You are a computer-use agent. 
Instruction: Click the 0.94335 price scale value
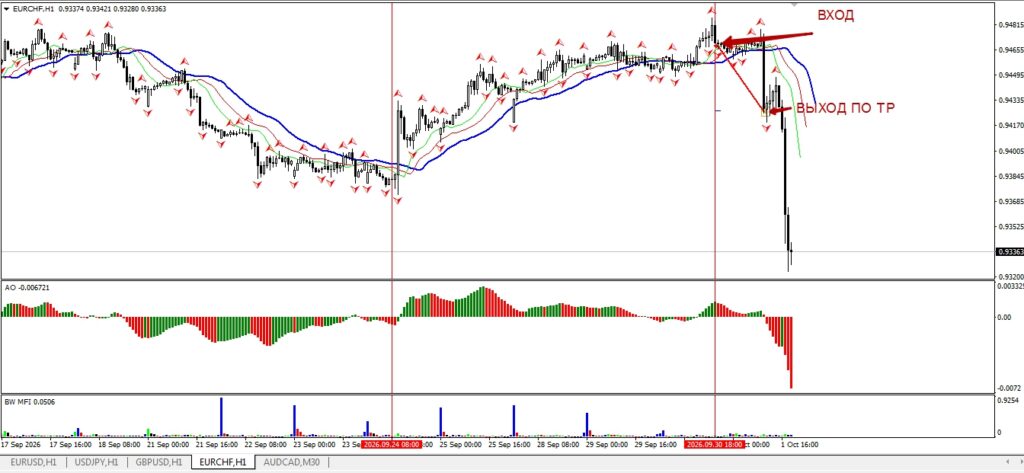pos(1010,100)
